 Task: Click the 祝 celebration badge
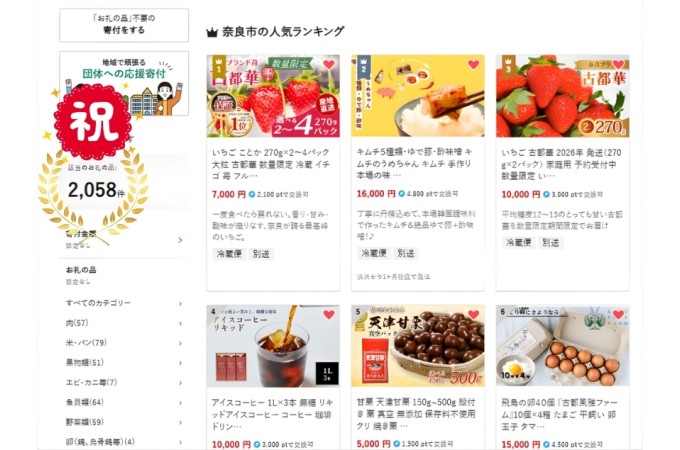pyautogui.click(x=92, y=122)
